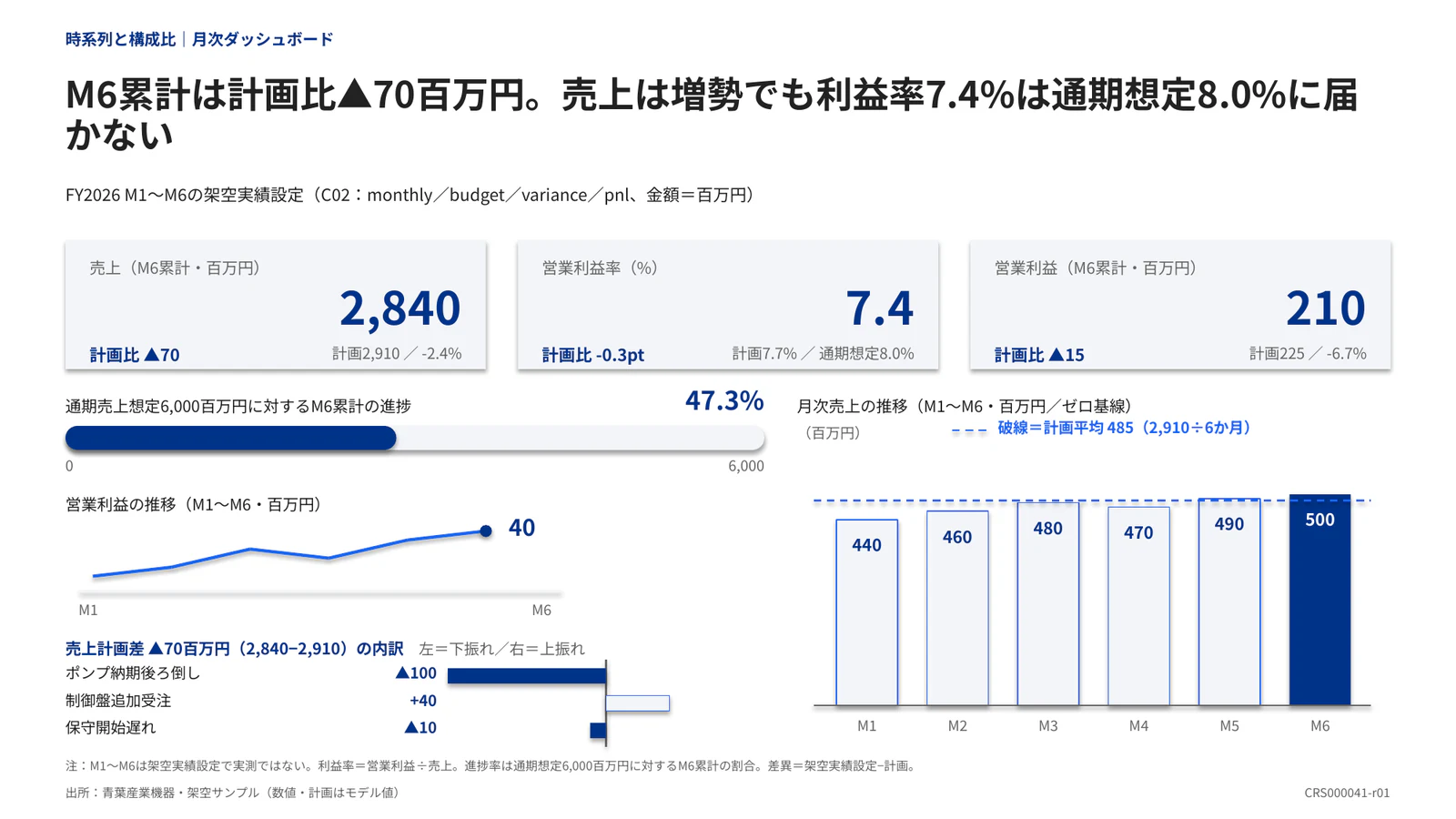Click the 計画比 -0.3pt label
The height and width of the screenshot is (819, 1456).
[592, 355]
